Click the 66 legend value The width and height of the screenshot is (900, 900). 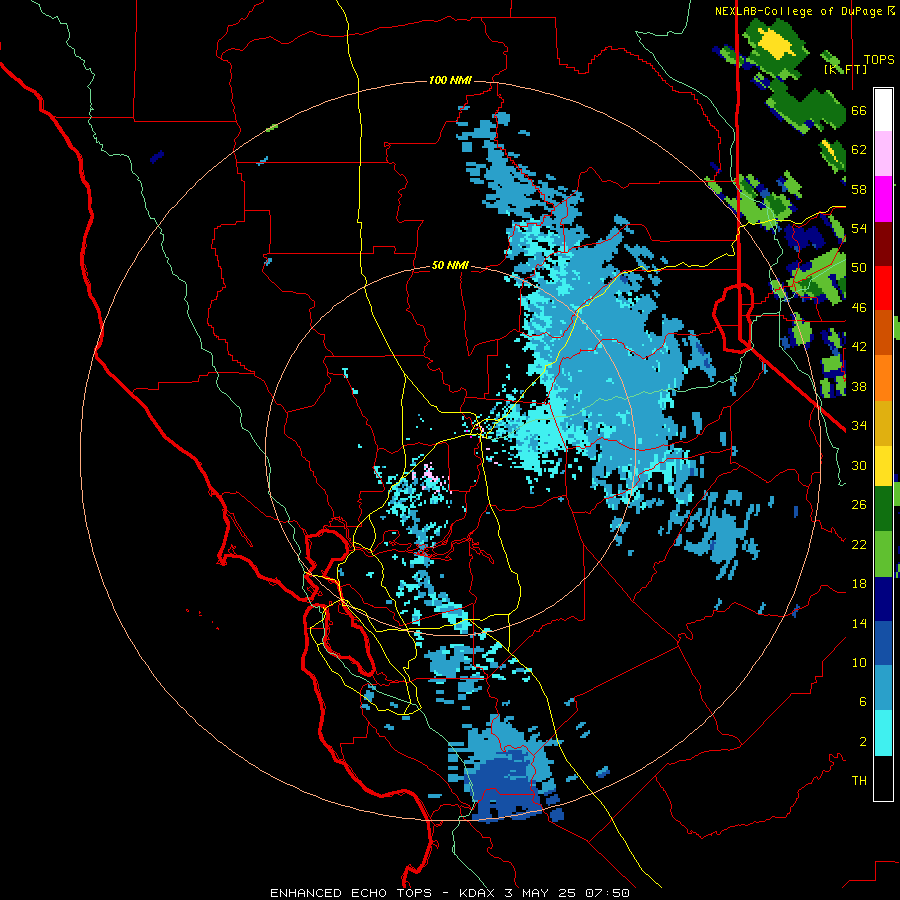coord(859,110)
